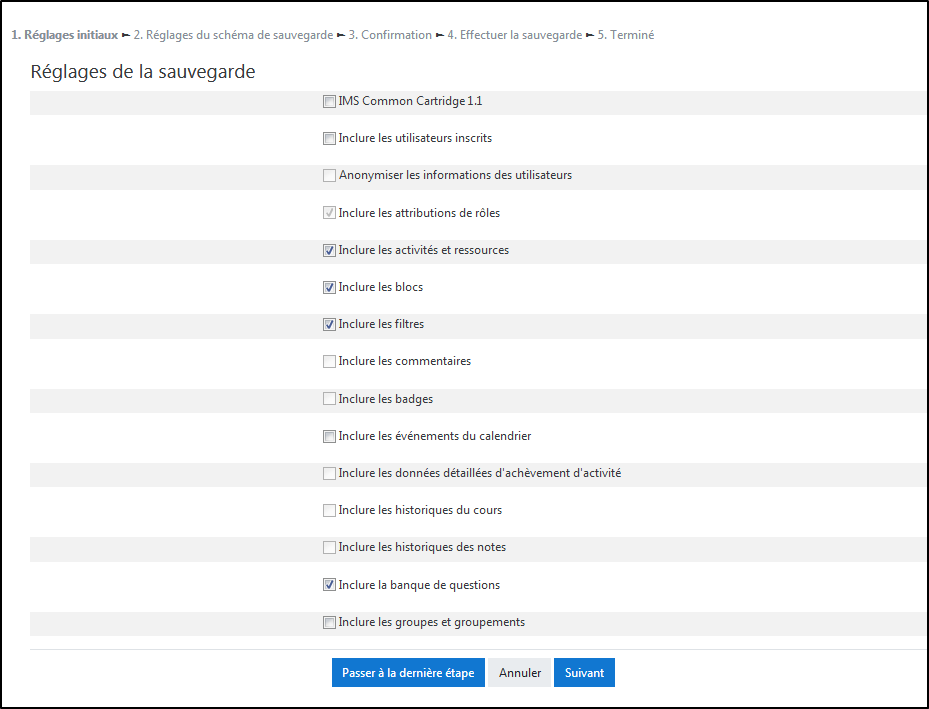Check the IMS Common Cartridge 1.1 checkbox
The width and height of the screenshot is (929, 709).
pyautogui.click(x=329, y=102)
